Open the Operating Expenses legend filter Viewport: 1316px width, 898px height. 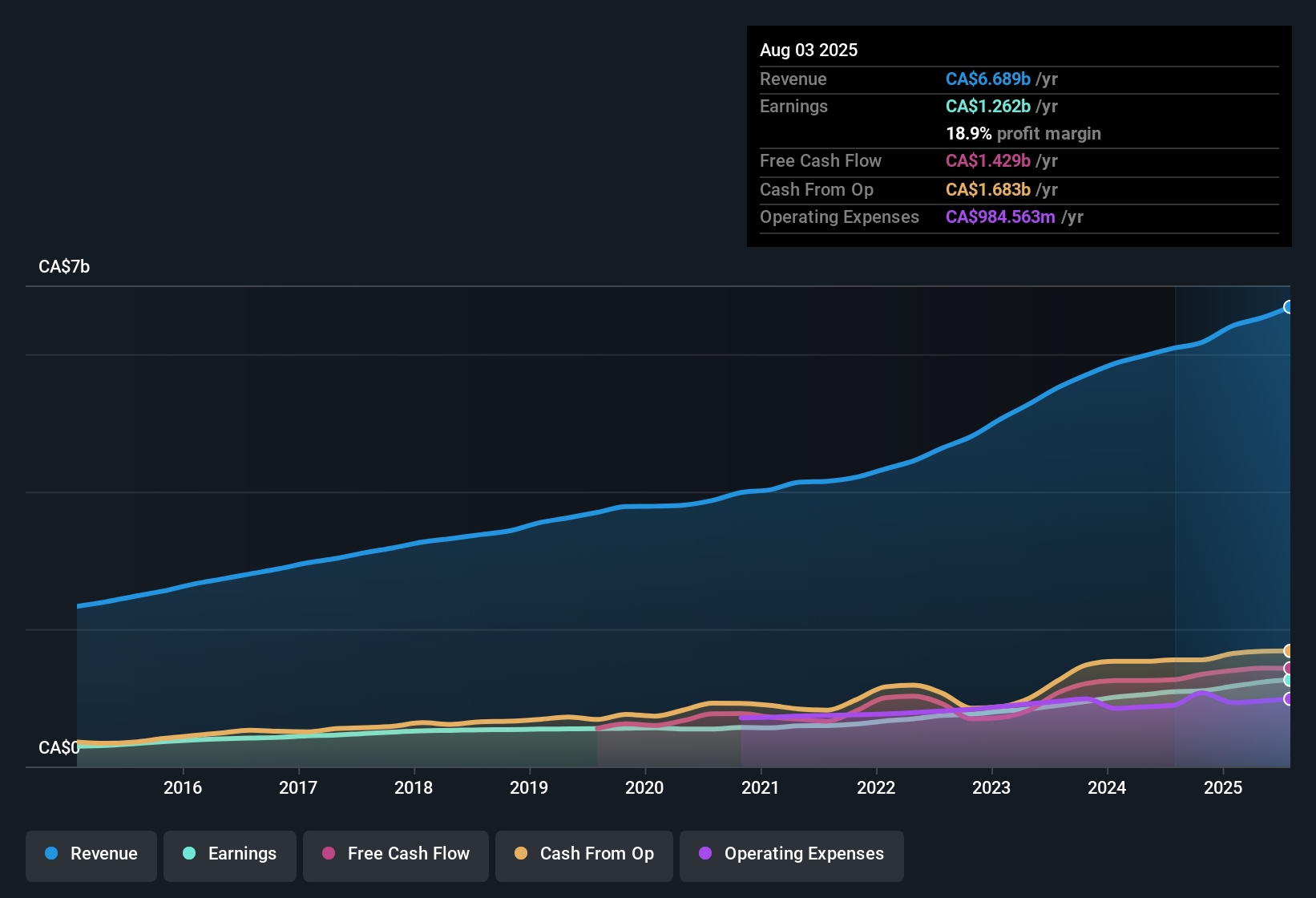791,856
